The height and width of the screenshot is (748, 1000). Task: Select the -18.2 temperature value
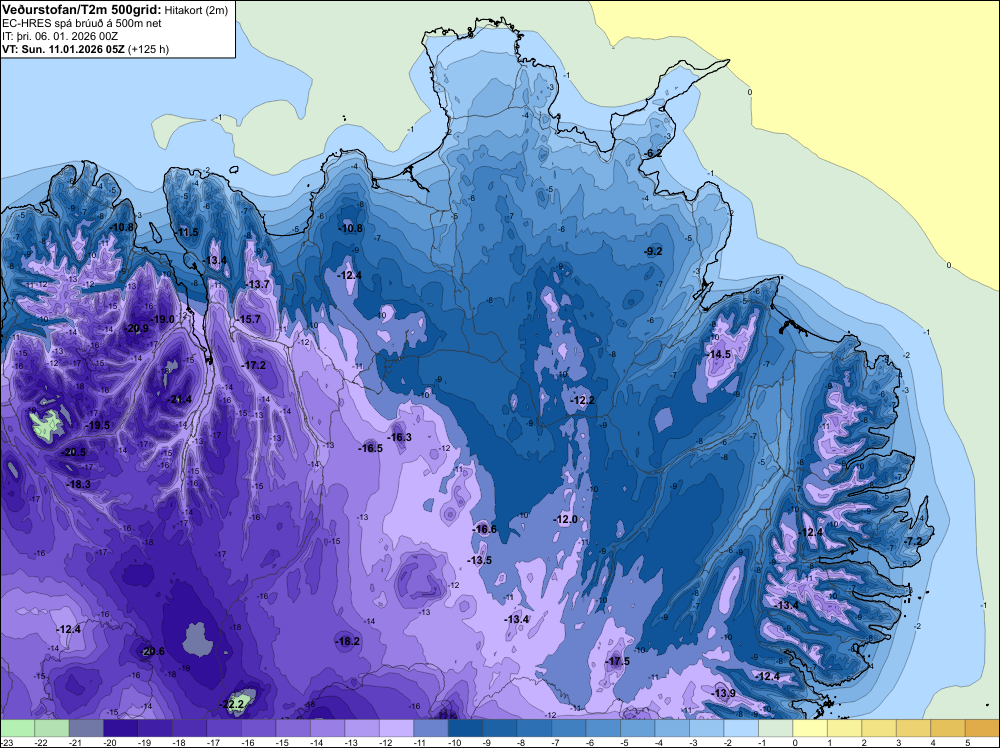(x=348, y=642)
